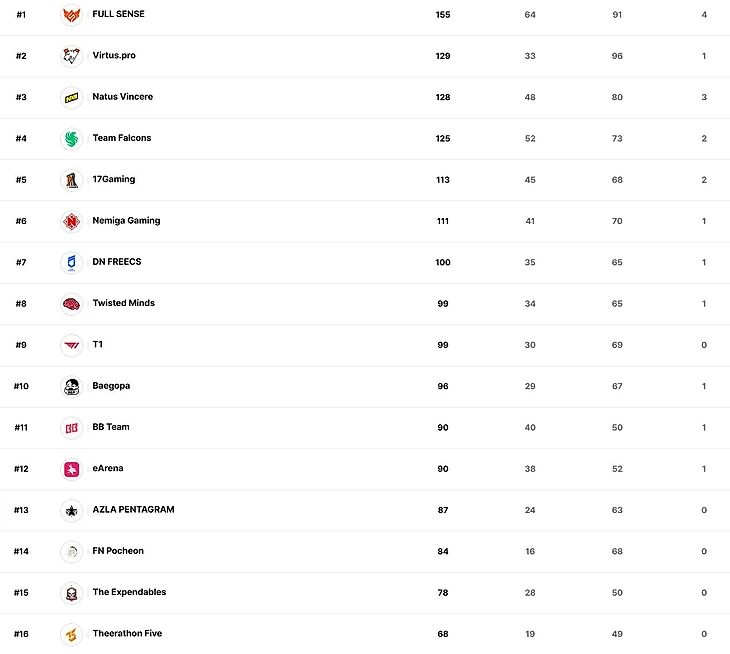Open the Theerathon Five team link

click(x=127, y=633)
